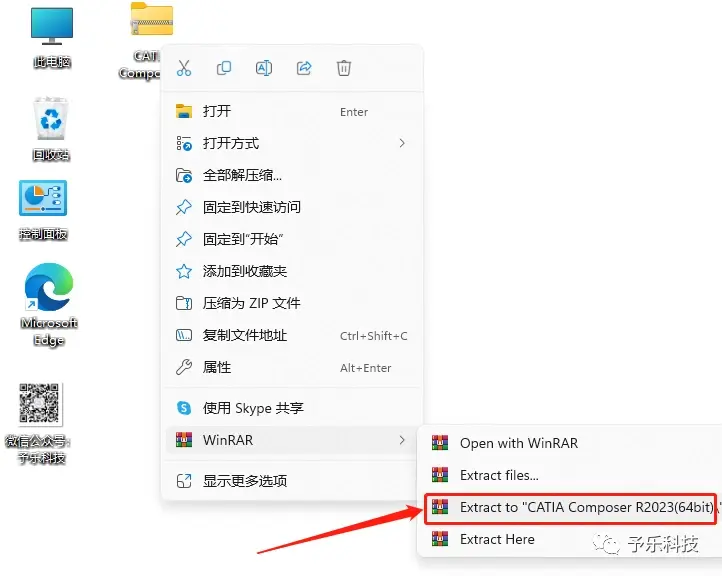
Task: Click the Share icon in context menu
Action: pyautogui.click(x=304, y=68)
